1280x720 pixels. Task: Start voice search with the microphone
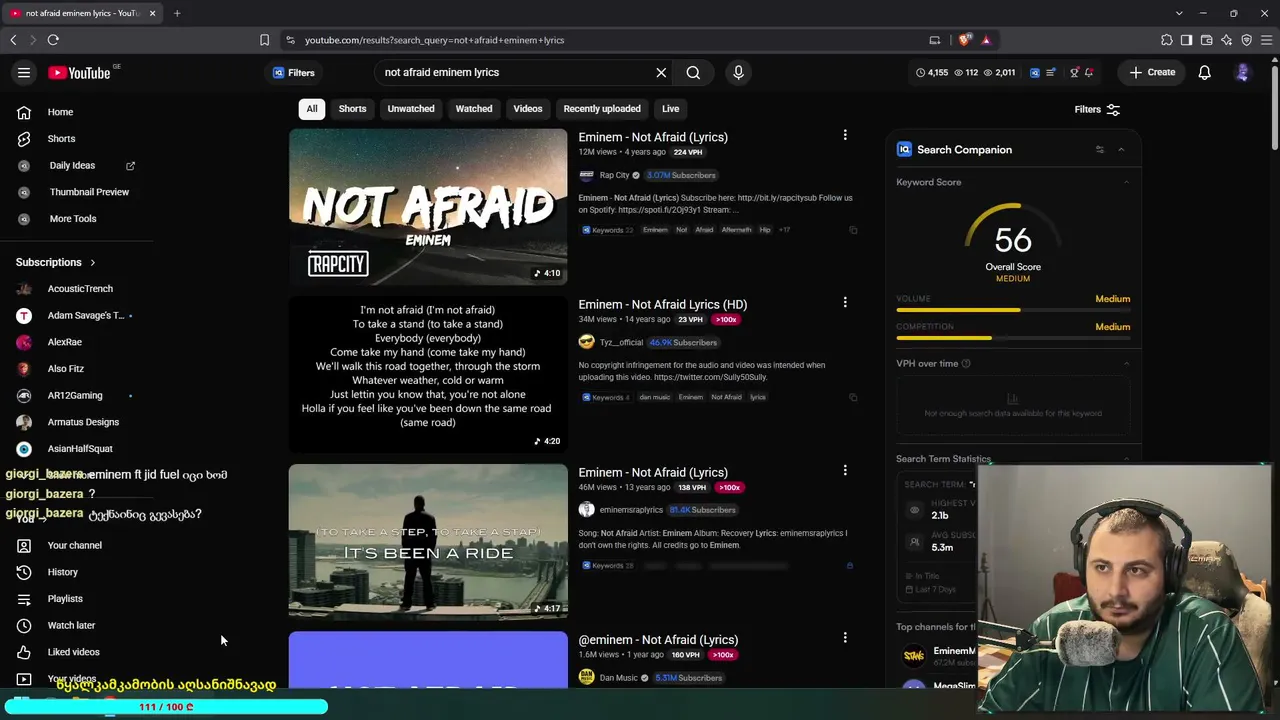click(738, 72)
